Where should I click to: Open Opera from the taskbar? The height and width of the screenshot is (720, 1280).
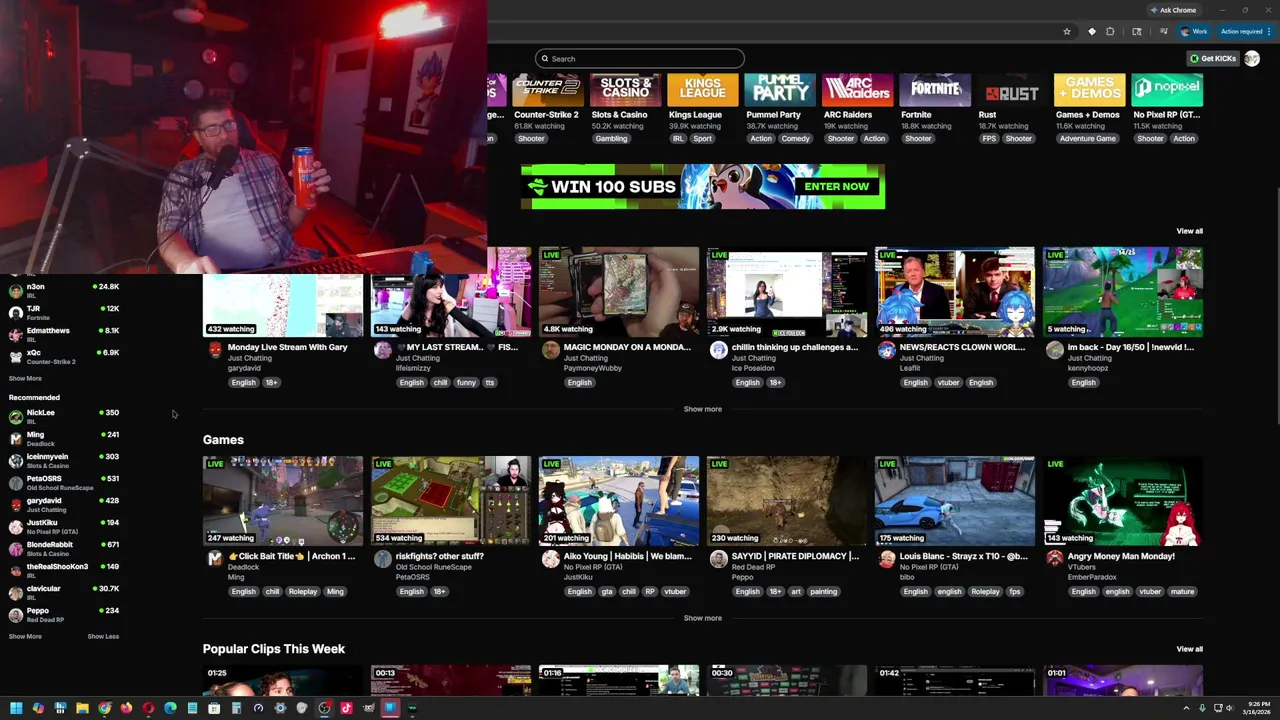[x=148, y=708]
